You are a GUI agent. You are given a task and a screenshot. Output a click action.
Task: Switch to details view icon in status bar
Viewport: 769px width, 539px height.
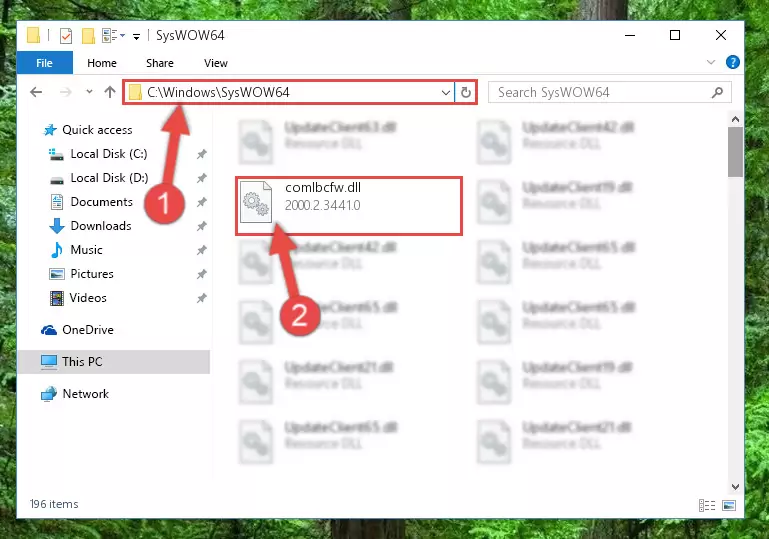(x=707, y=505)
